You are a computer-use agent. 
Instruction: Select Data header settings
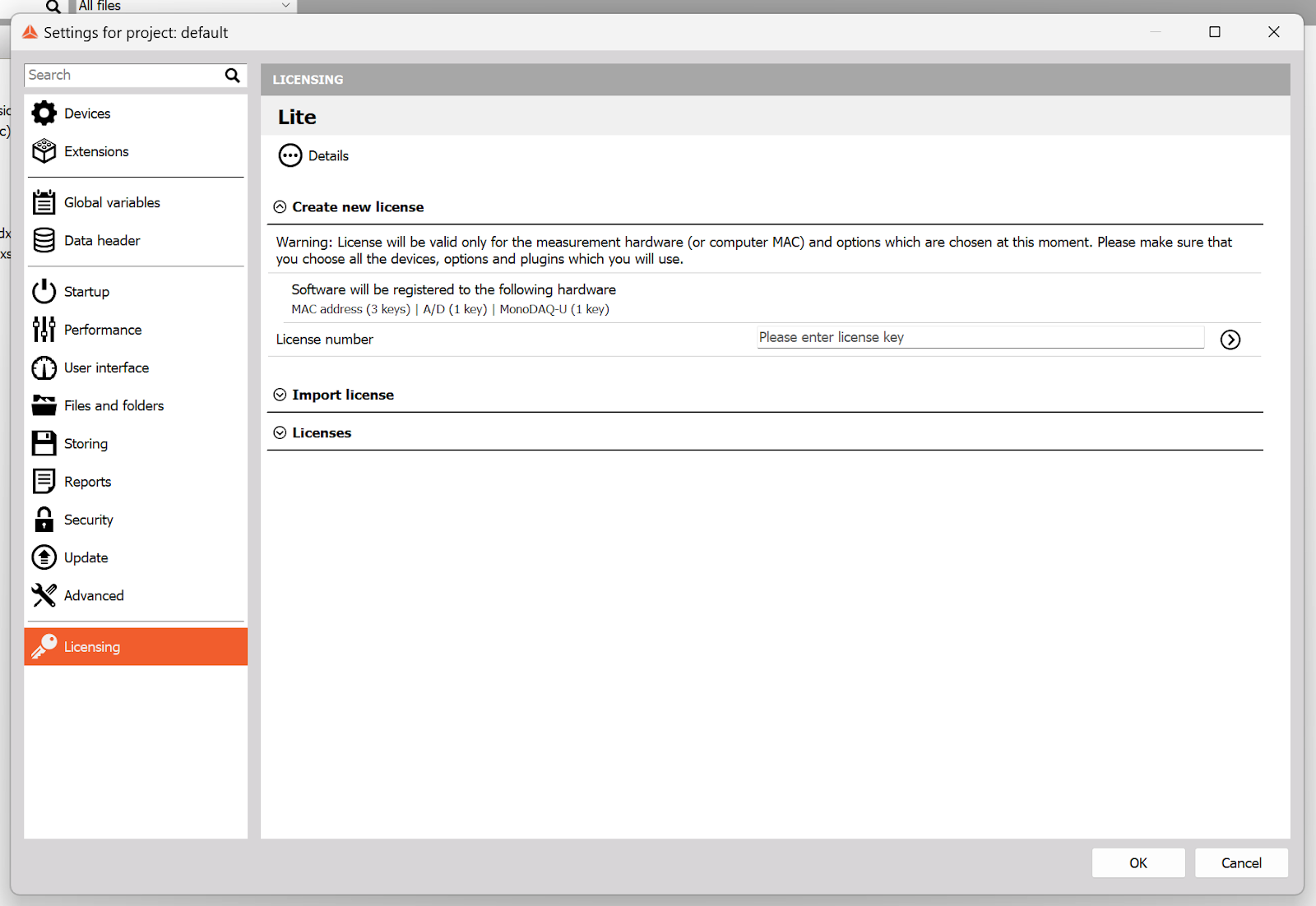click(x=136, y=240)
